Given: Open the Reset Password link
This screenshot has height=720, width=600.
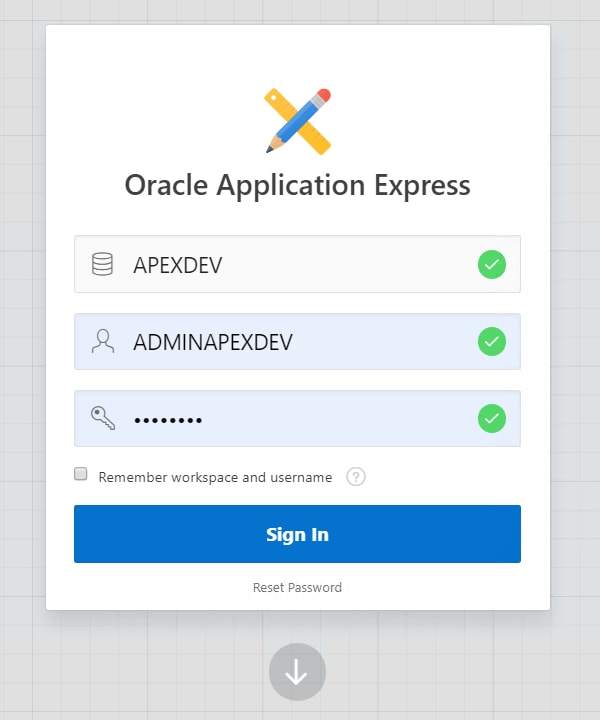Looking at the screenshot, I should coord(297,588).
